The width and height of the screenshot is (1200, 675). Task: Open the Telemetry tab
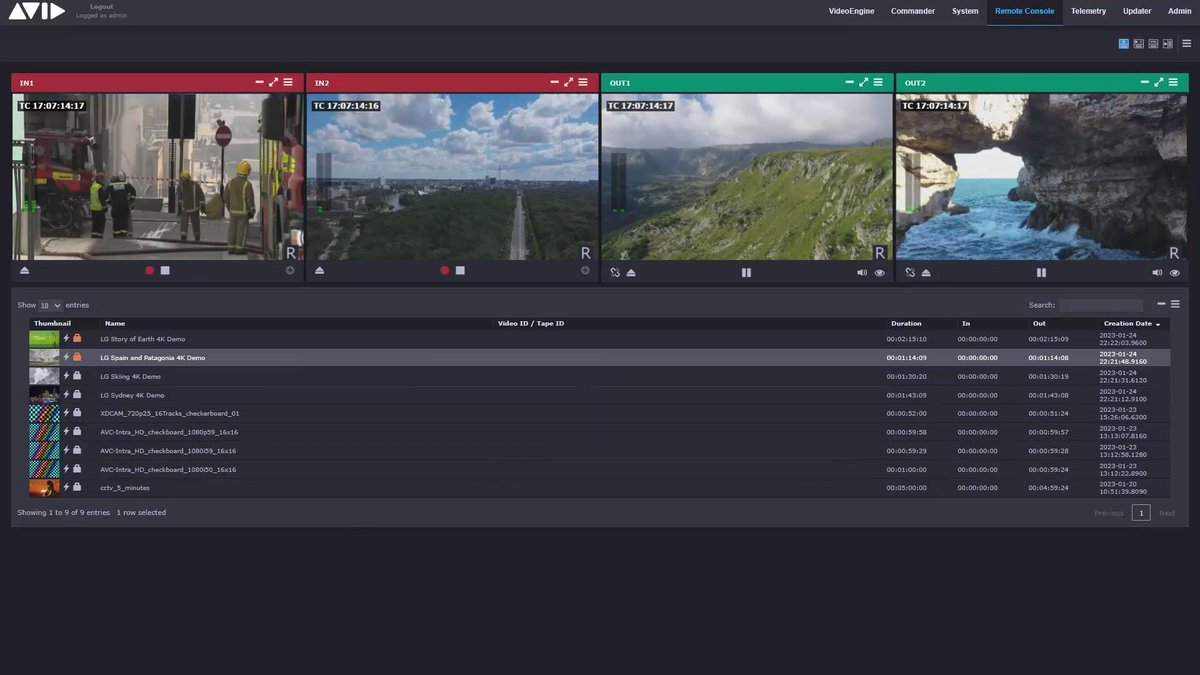[1089, 12]
